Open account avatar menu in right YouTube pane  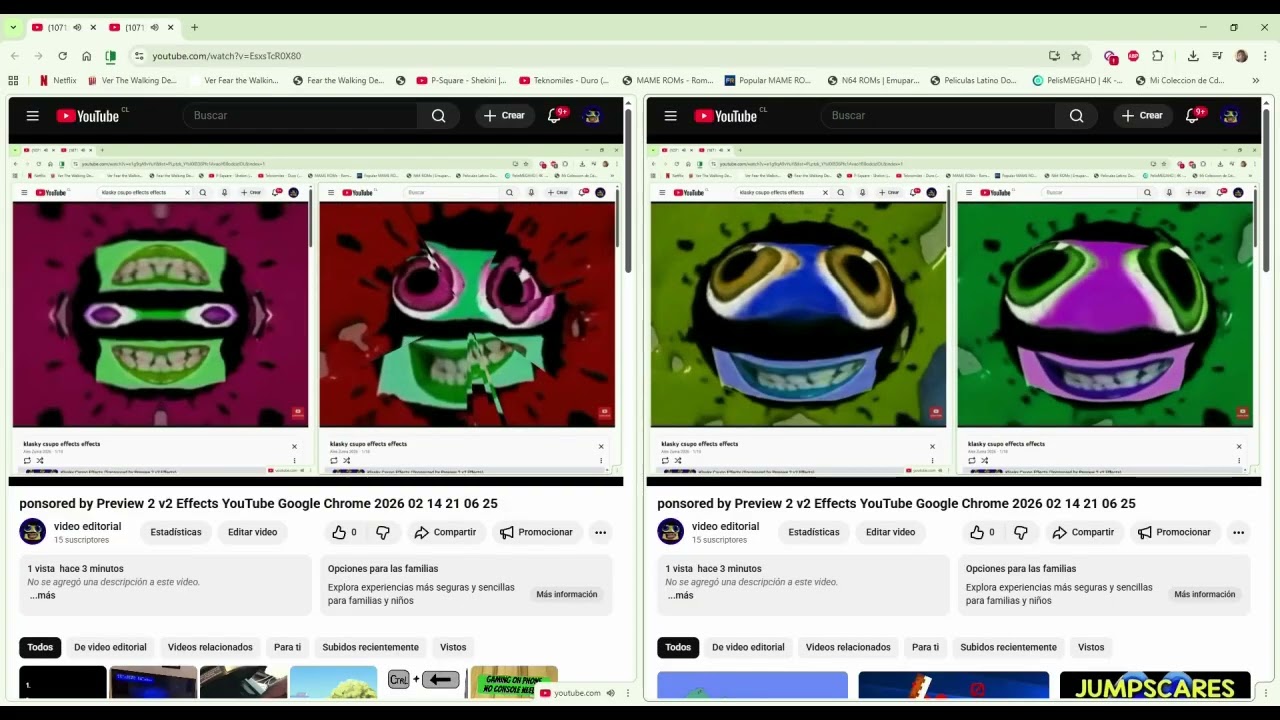[x=1230, y=116]
